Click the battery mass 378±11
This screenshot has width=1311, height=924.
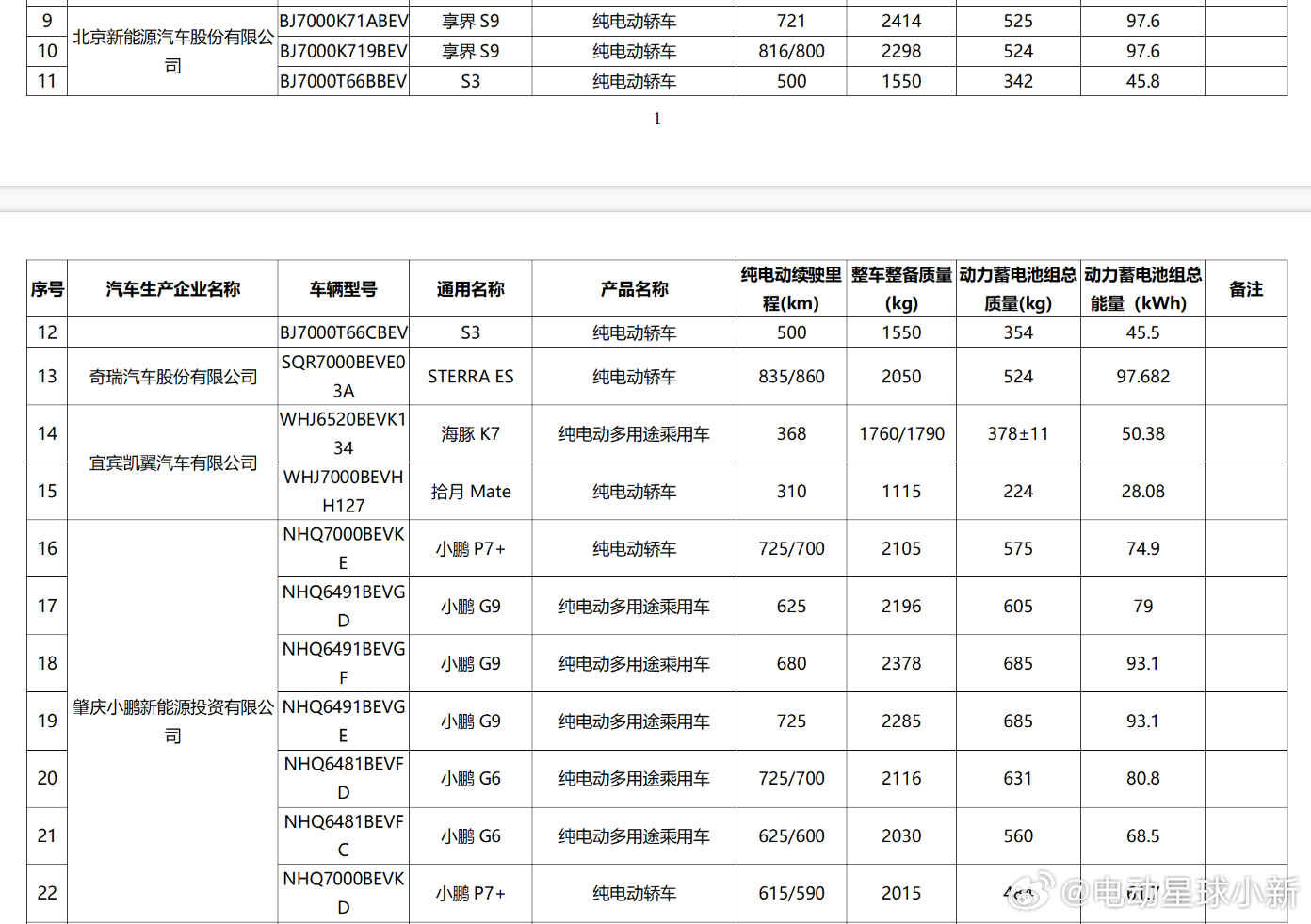pyautogui.click(x=1018, y=433)
